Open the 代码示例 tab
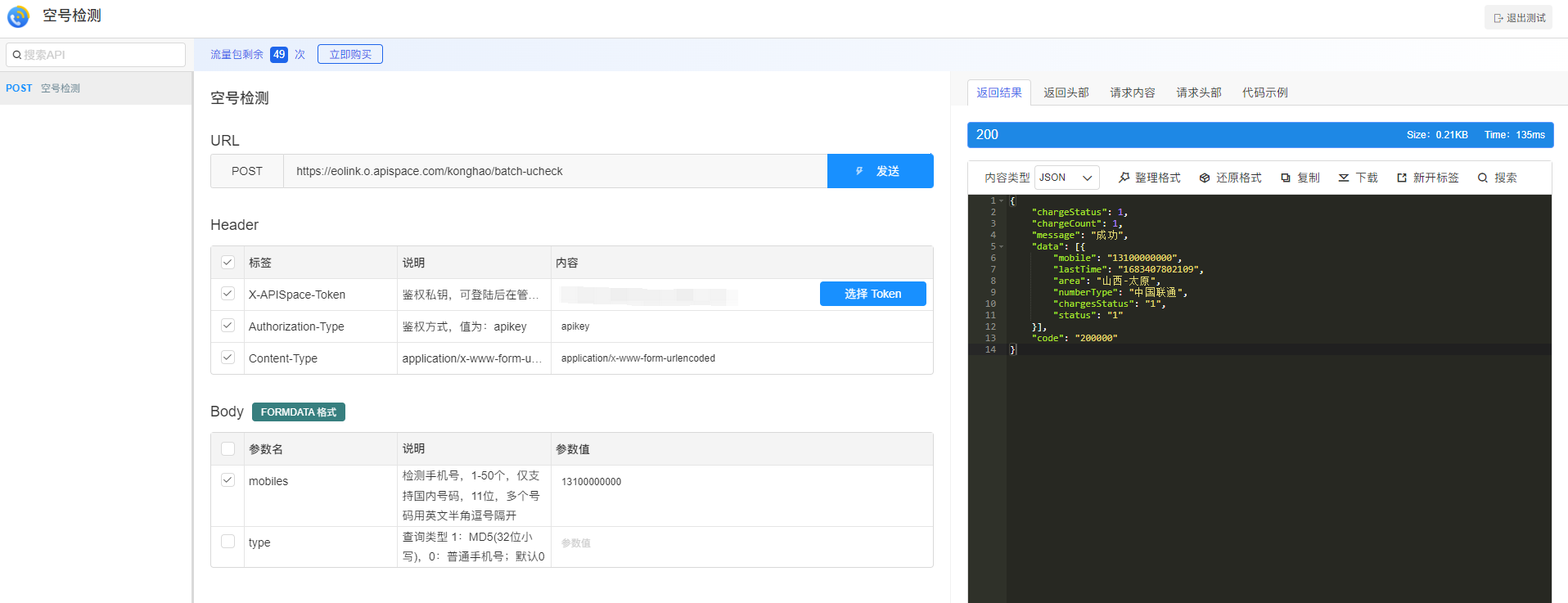This screenshot has height=603, width=1568. tap(1265, 92)
